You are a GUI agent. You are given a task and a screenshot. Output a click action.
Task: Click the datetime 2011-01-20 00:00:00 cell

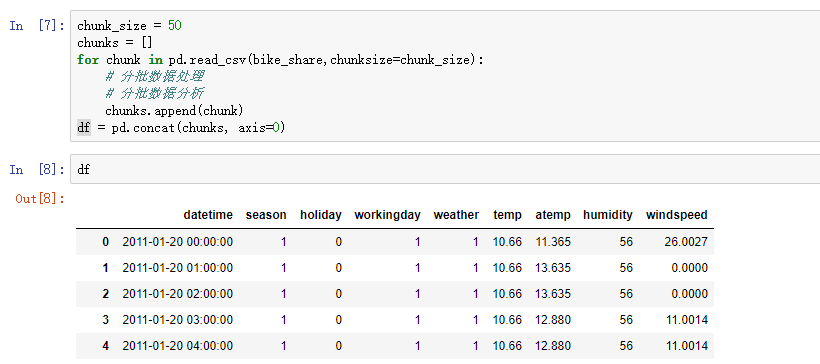point(178,242)
